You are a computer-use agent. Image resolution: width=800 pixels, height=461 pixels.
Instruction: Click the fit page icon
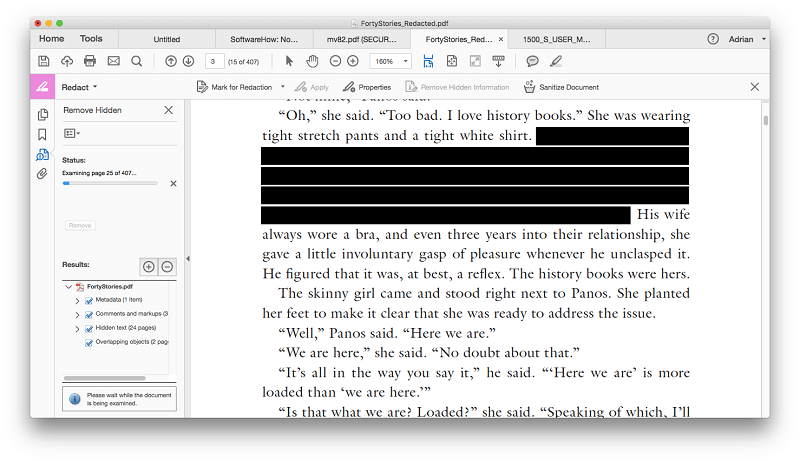tap(452, 61)
